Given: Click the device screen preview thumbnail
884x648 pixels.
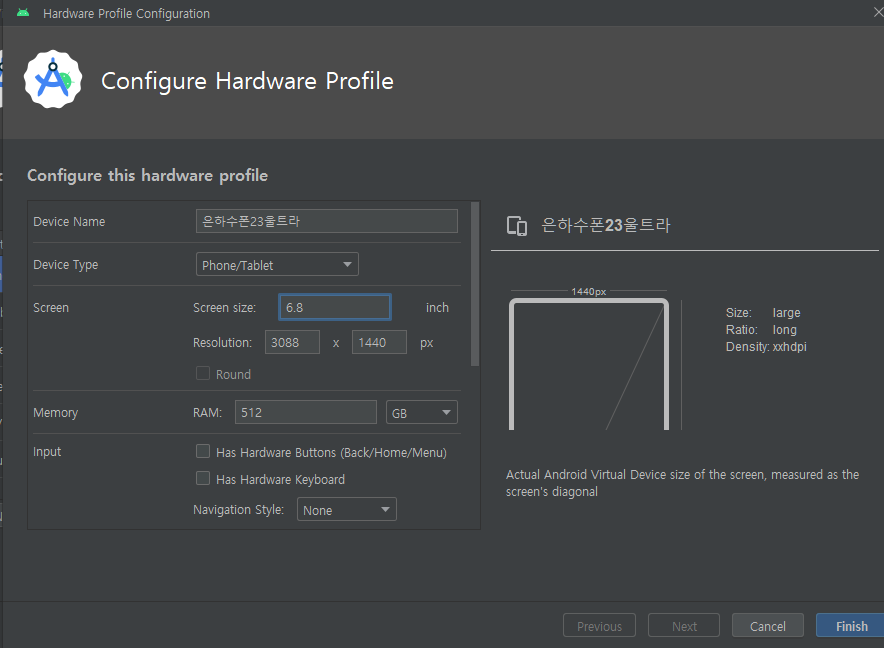Looking at the screenshot, I should click(x=589, y=364).
